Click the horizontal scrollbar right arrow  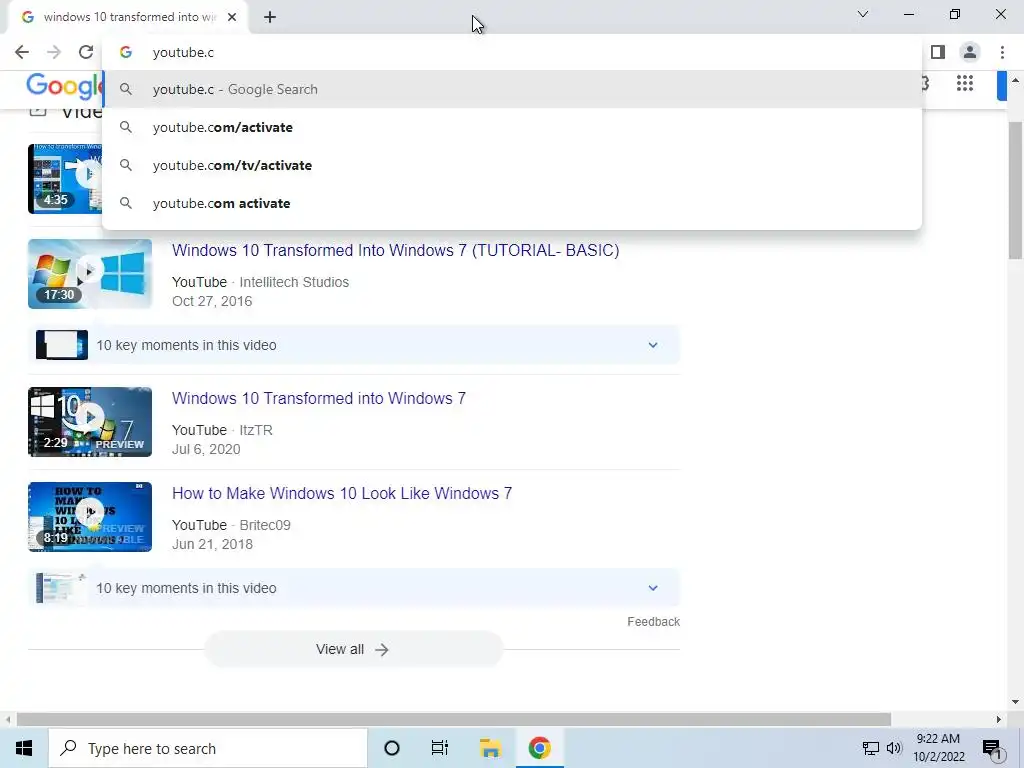click(999, 719)
